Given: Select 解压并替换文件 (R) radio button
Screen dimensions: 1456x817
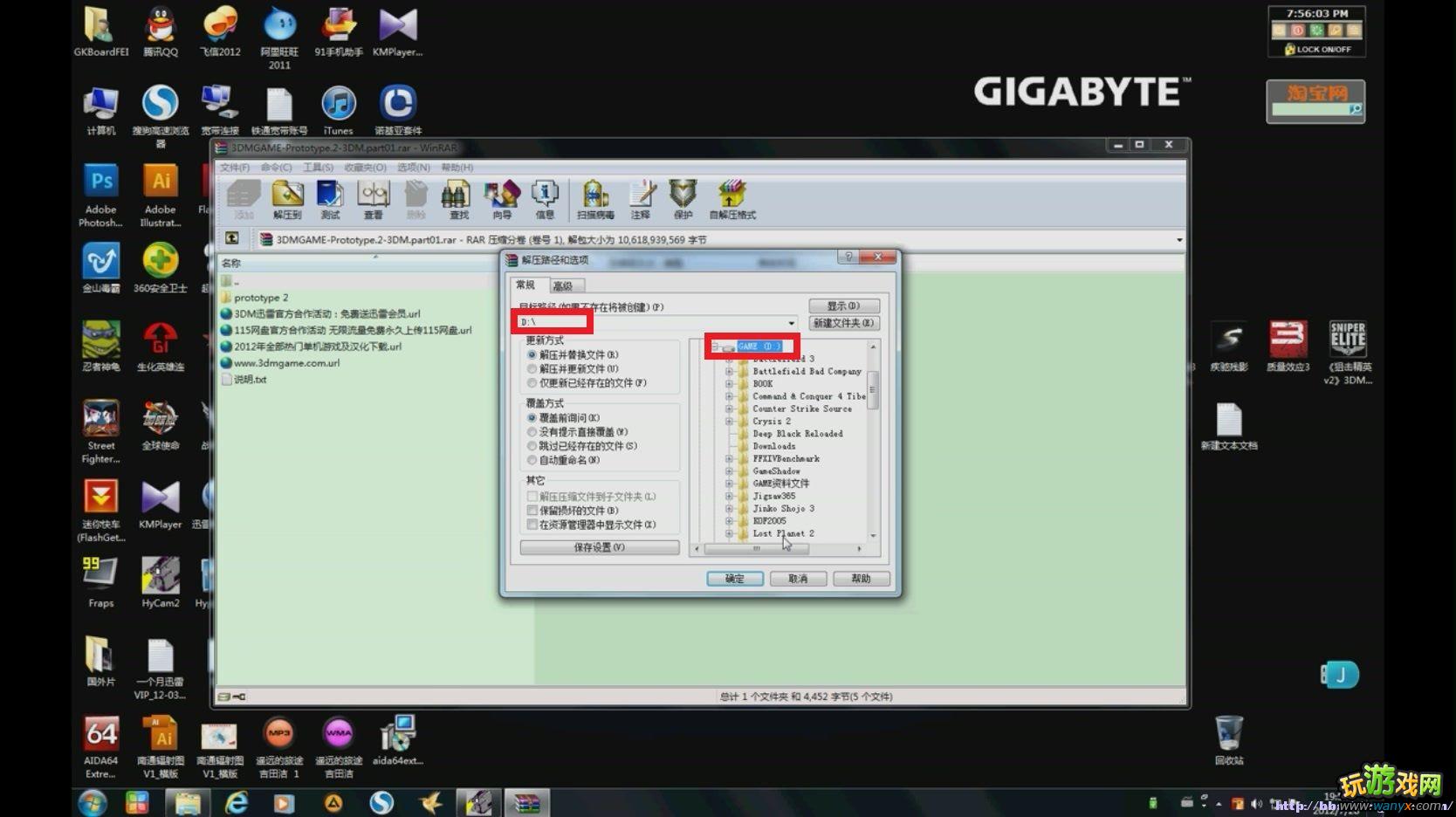Looking at the screenshot, I should pos(532,354).
